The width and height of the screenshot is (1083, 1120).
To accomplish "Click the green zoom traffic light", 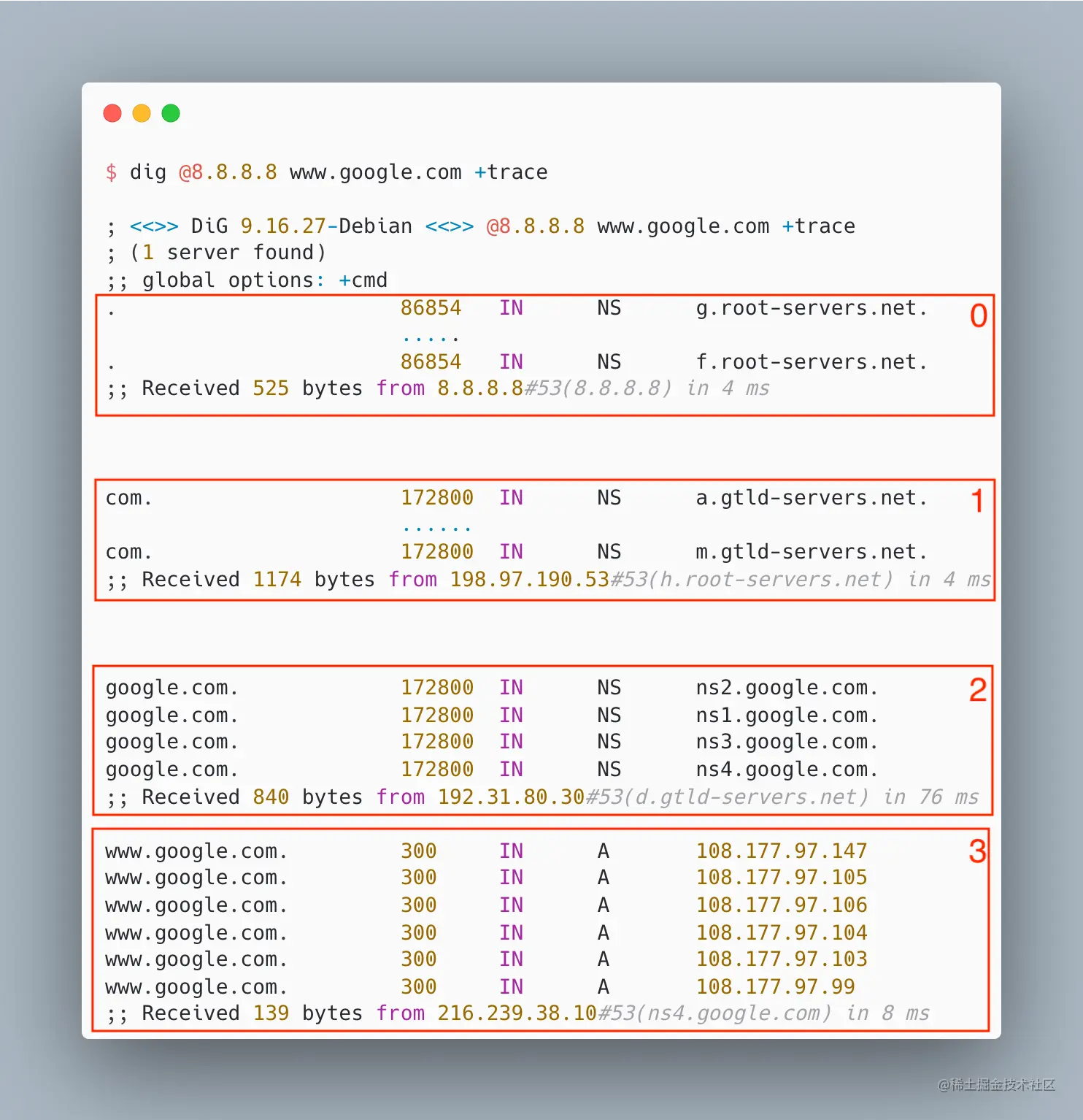I will (170, 113).
